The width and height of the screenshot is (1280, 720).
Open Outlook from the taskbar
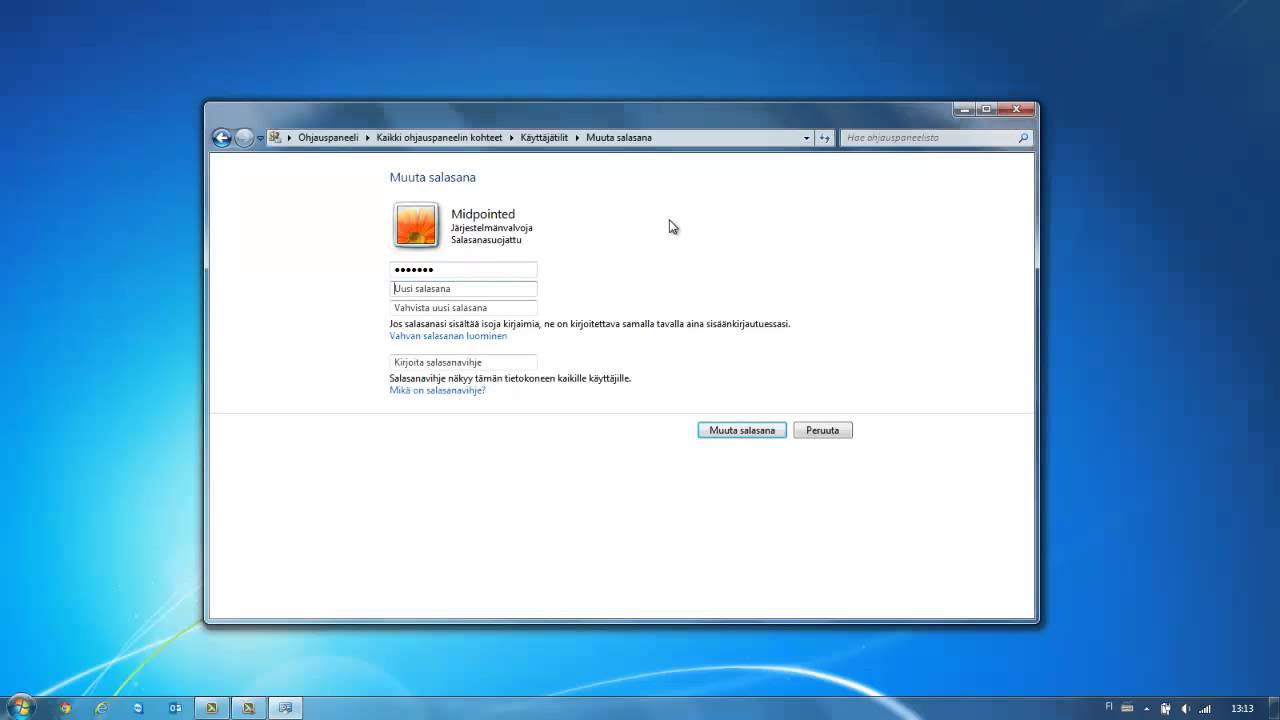click(x=175, y=708)
